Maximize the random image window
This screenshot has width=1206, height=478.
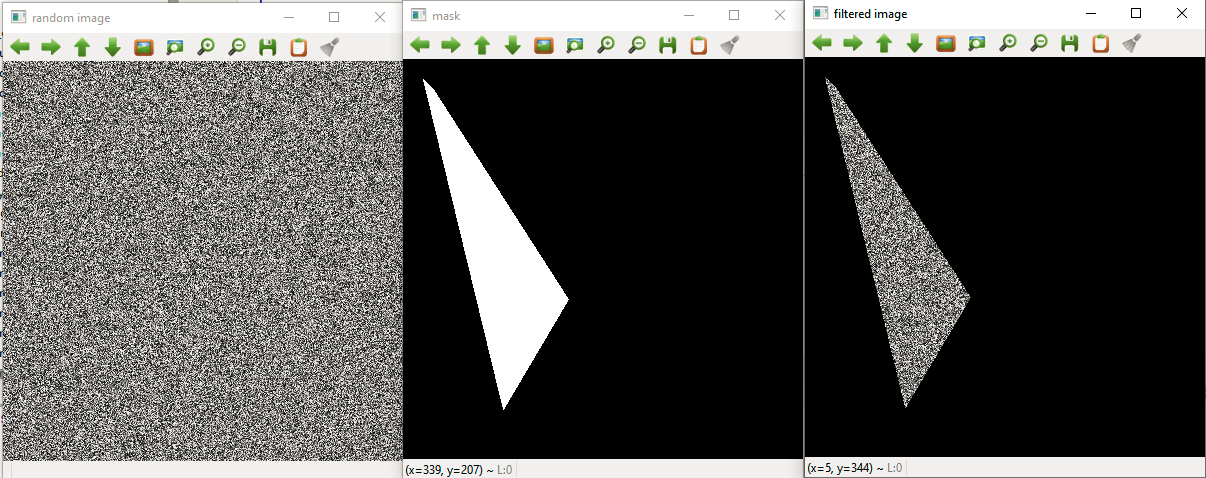[334, 17]
